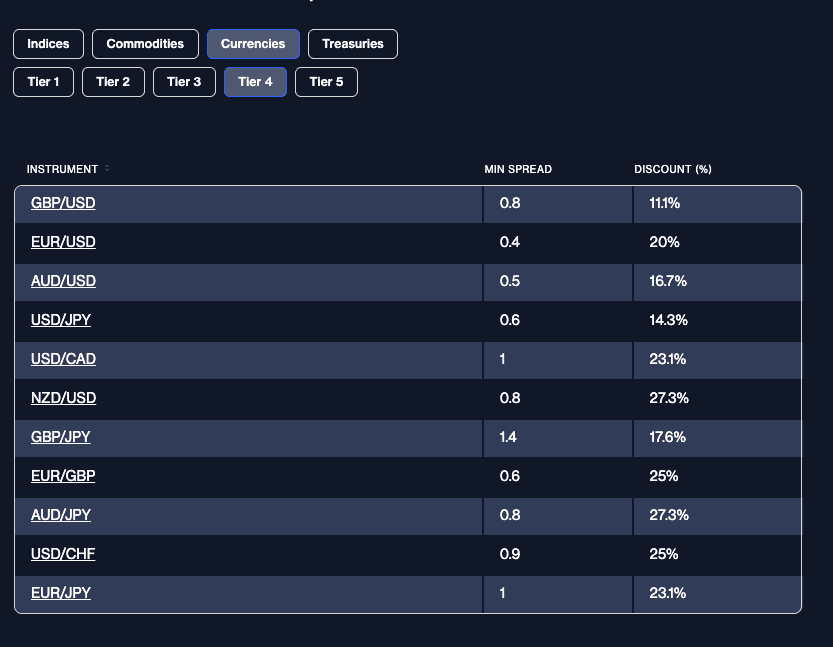The image size is (833, 647).
Task: Open the GBP/USD instrument link
Action: tap(63, 203)
